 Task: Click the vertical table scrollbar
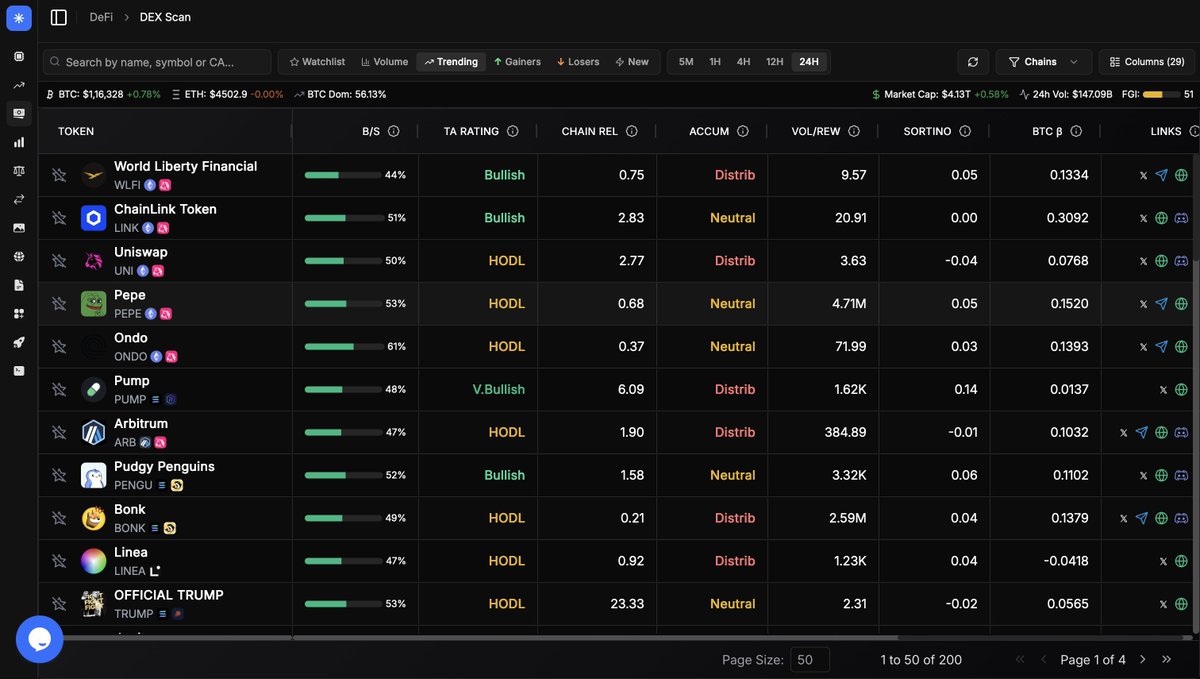click(1196, 445)
